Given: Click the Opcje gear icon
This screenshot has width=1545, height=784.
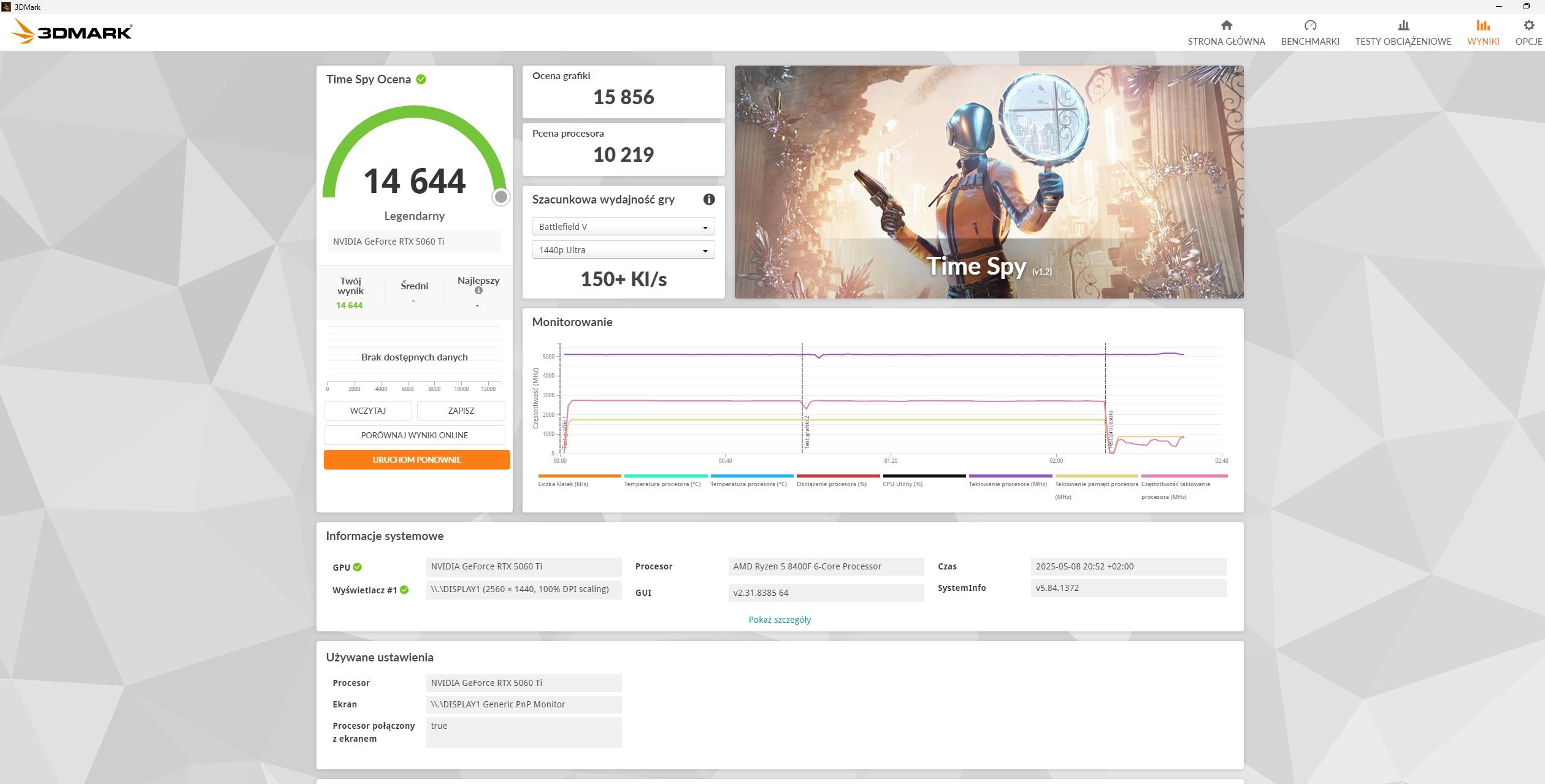Looking at the screenshot, I should [x=1528, y=26].
